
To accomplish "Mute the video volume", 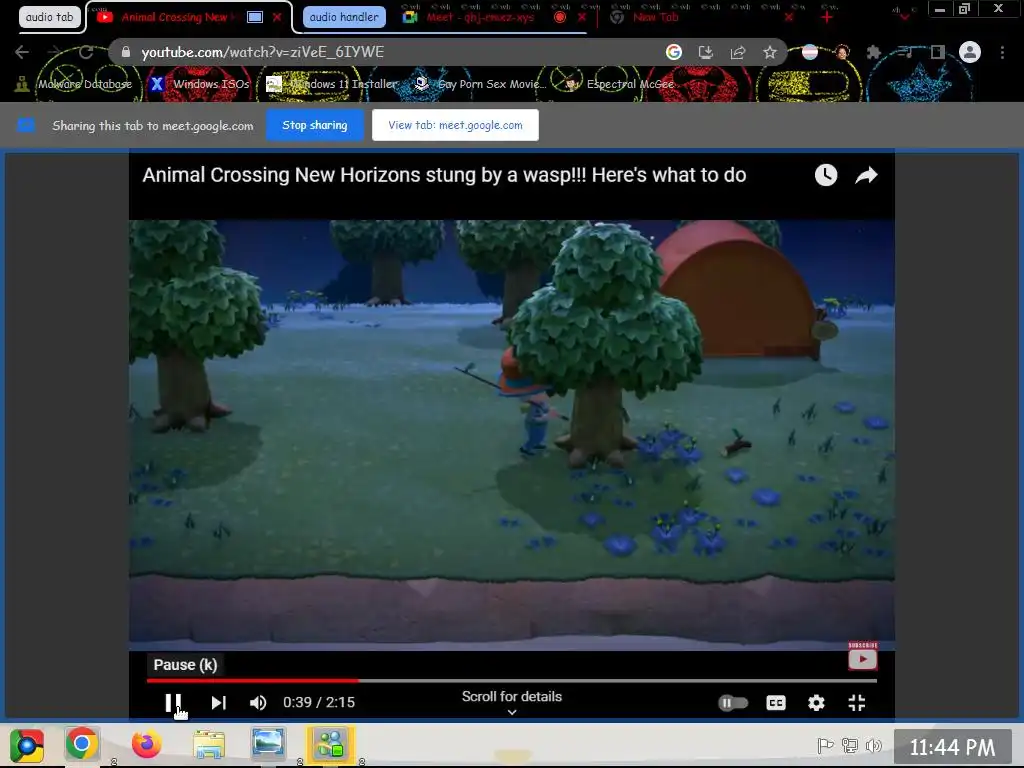I will coord(258,703).
